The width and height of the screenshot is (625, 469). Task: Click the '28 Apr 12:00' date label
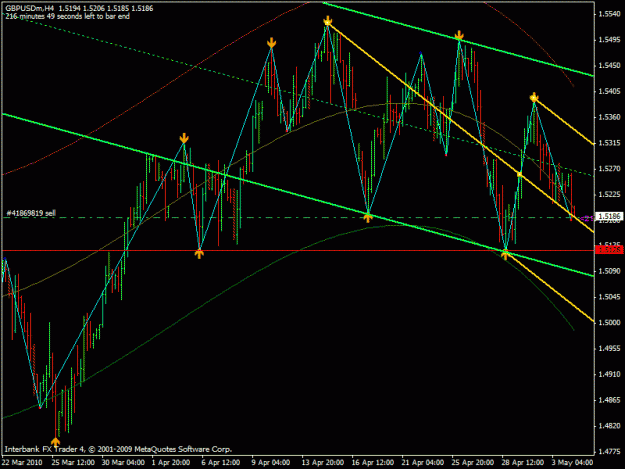click(x=523, y=462)
